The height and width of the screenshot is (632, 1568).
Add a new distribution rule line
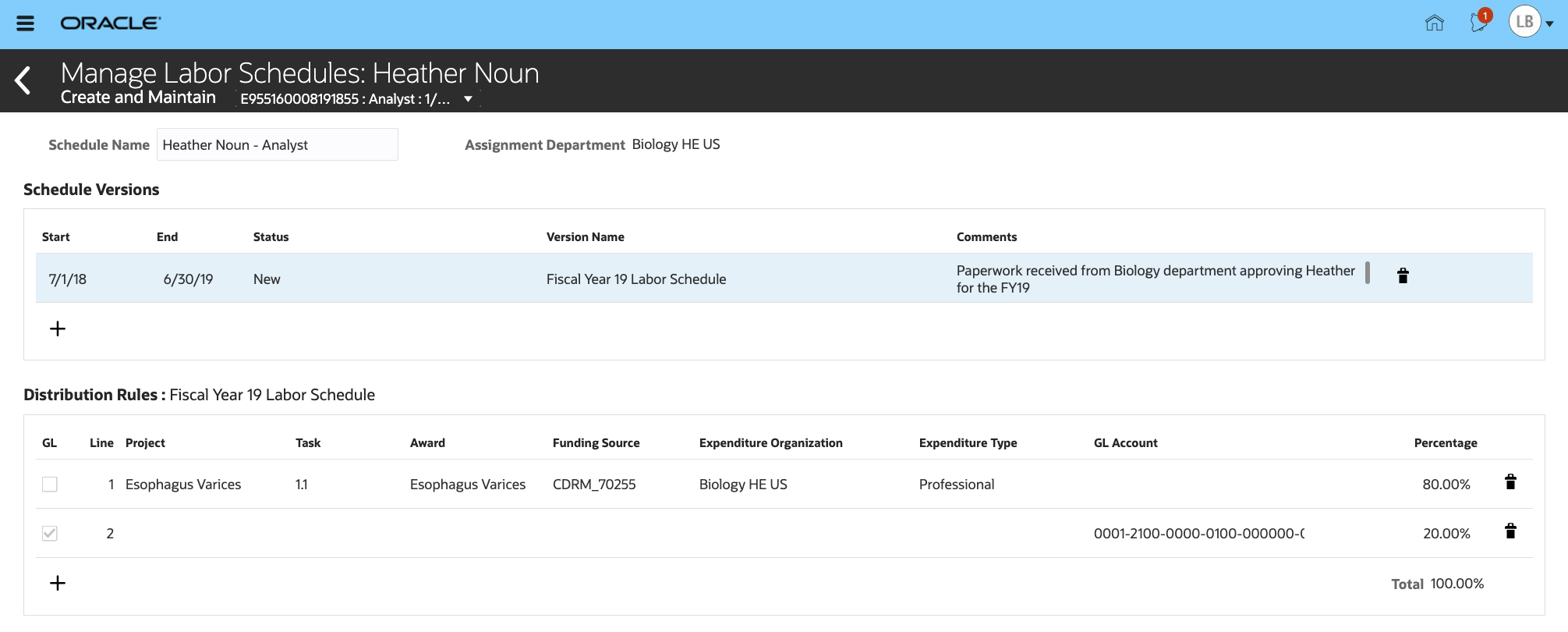58,583
